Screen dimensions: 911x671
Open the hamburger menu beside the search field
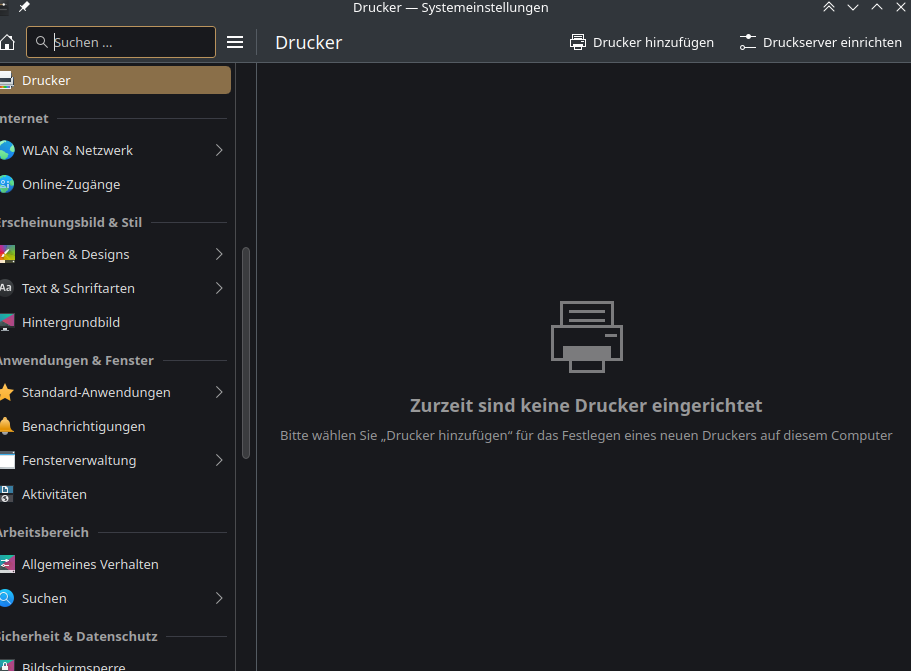click(234, 42)
